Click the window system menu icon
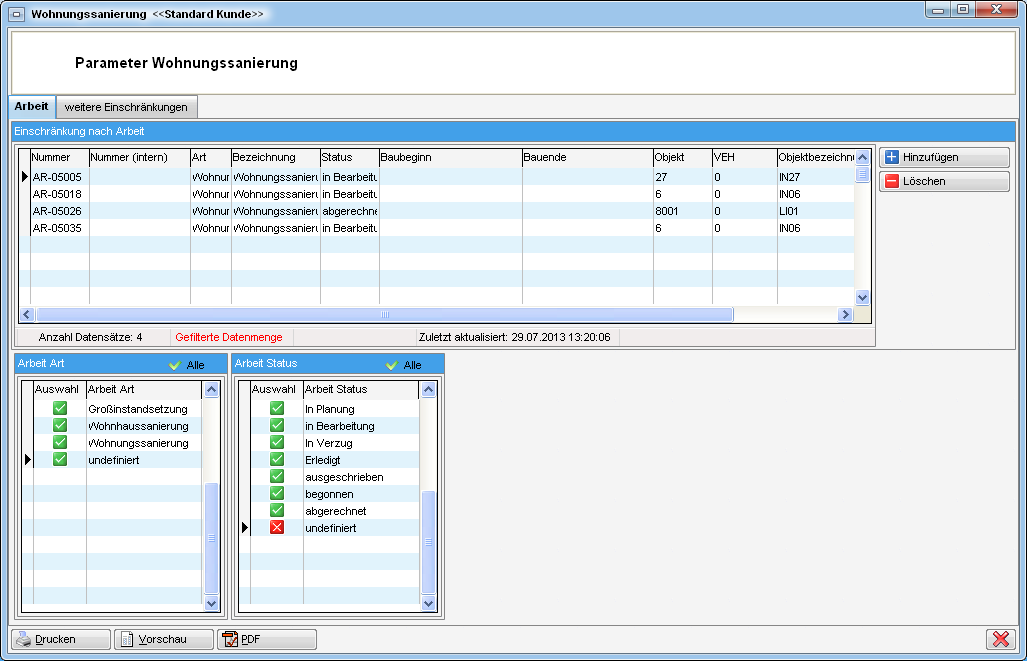 tap(17, 14)
